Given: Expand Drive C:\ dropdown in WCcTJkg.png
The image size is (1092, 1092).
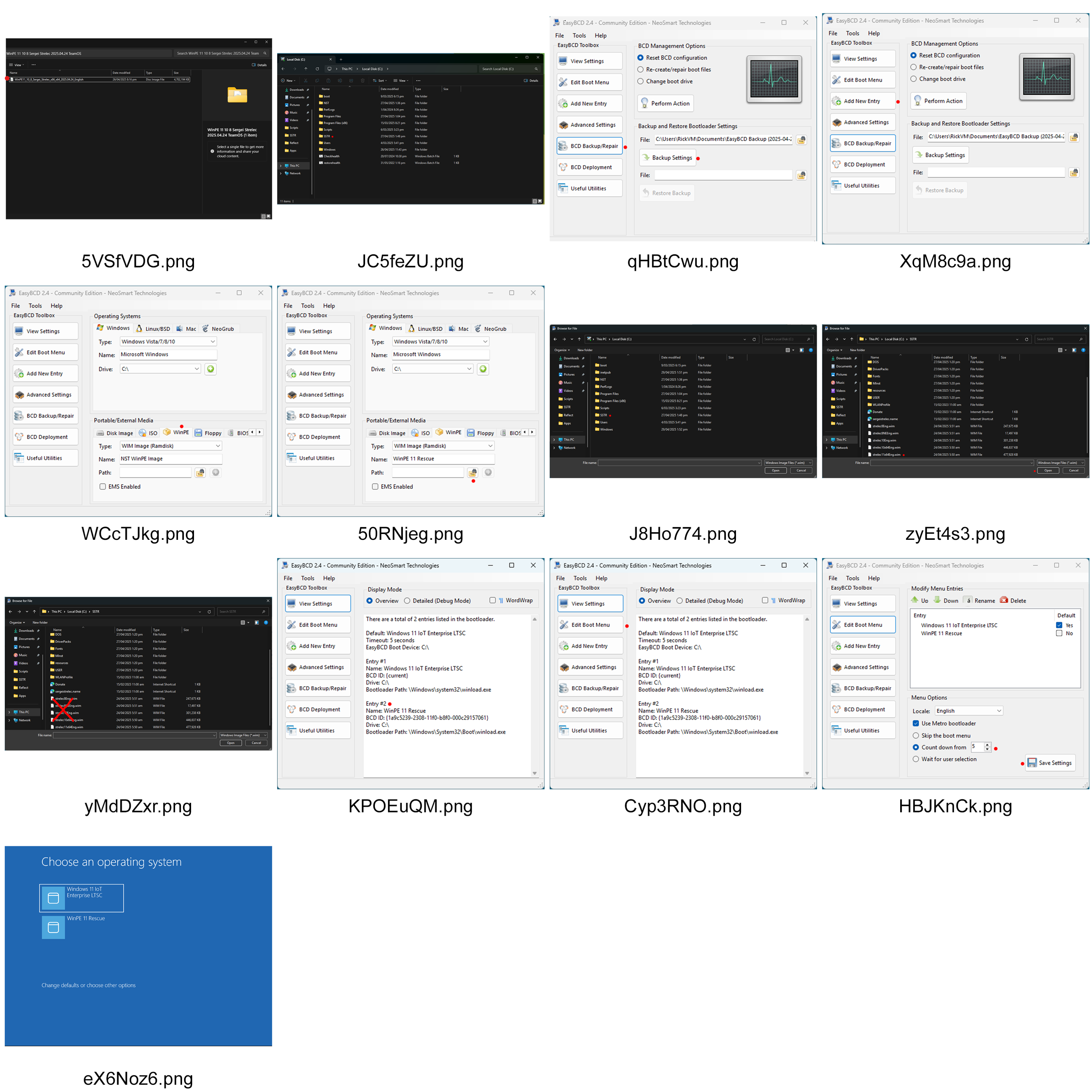Looking at the screenshot, I should (197, 368).
